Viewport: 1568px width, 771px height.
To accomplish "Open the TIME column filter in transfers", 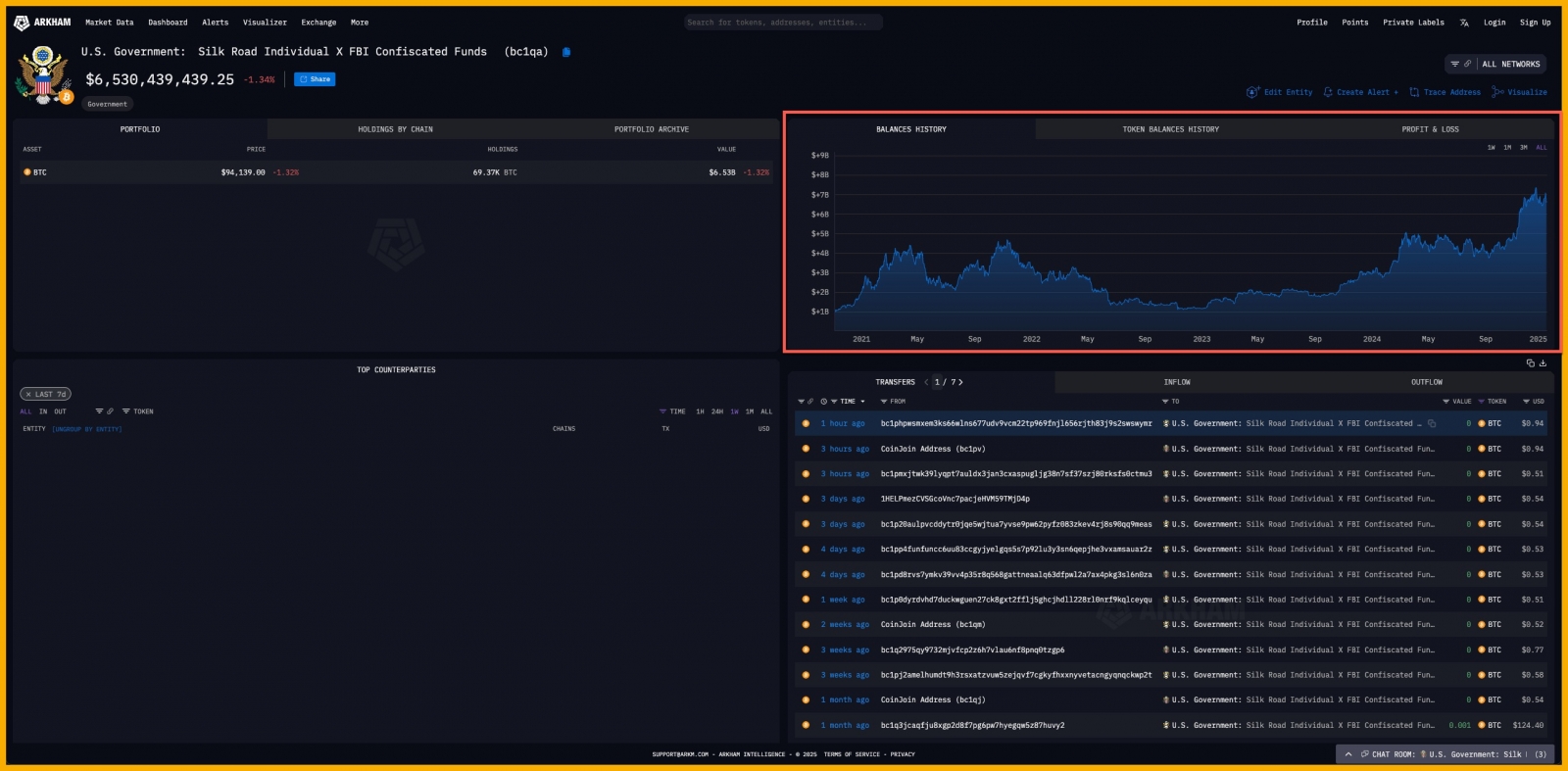I will [848, 402].
